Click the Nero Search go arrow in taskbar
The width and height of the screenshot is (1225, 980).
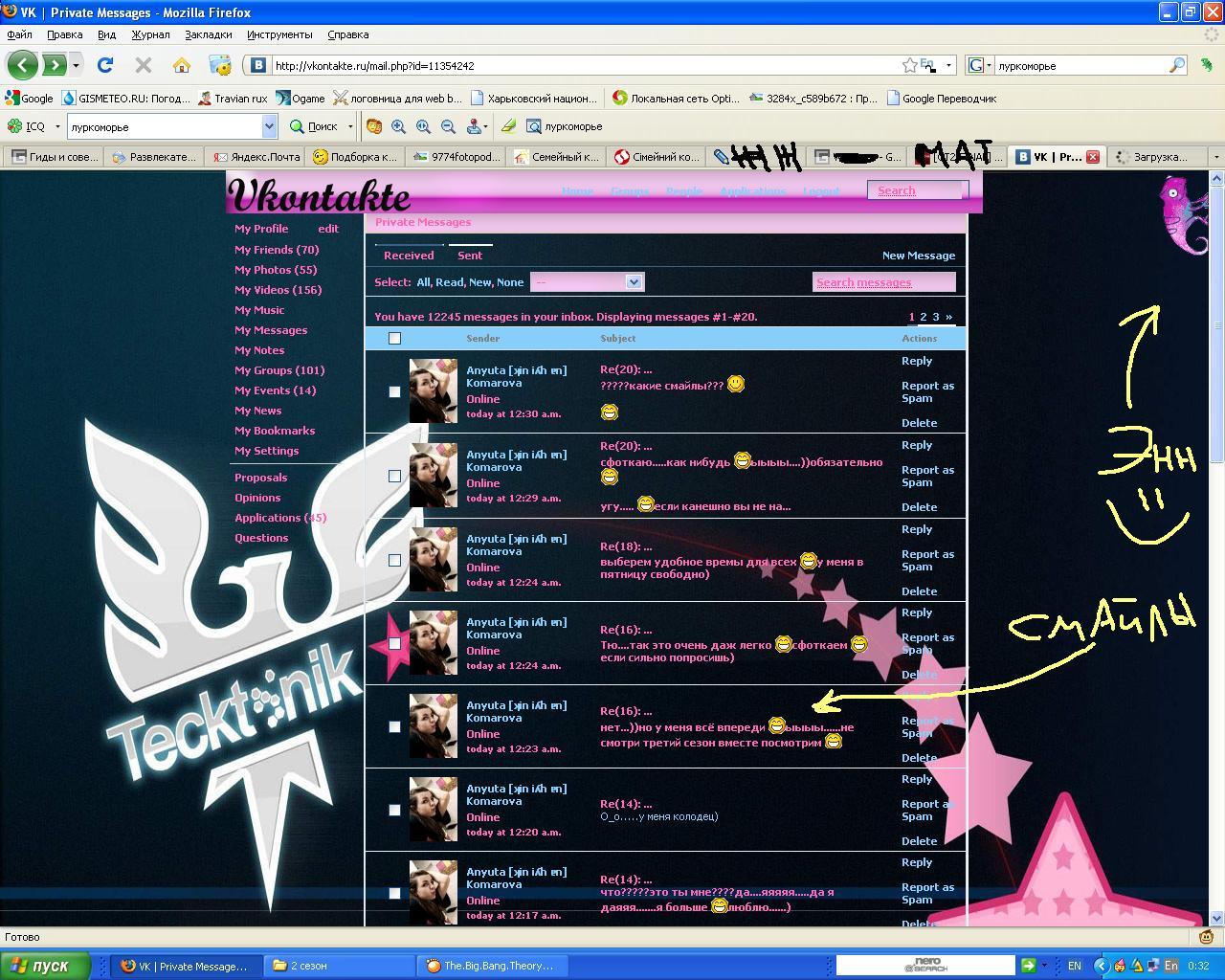tap(1028, 966)
